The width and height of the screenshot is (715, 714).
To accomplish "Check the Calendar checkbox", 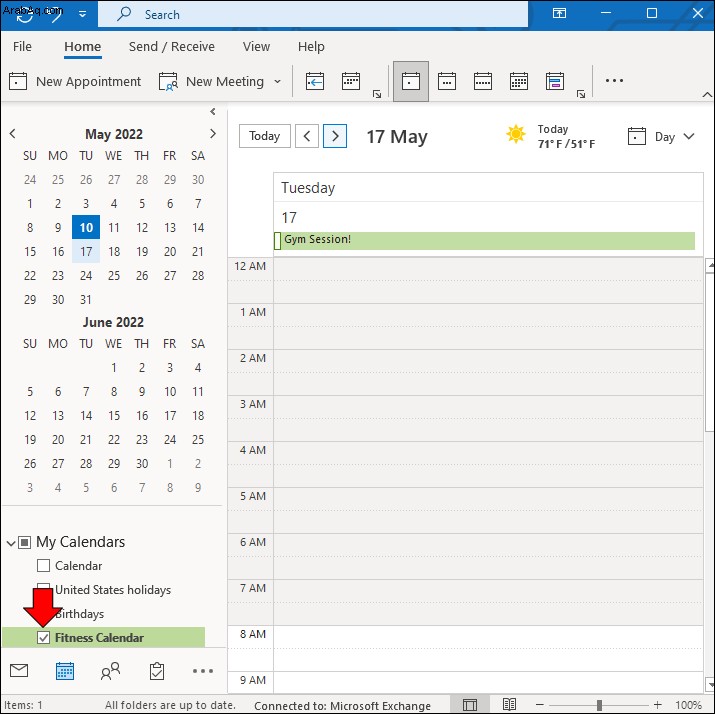I will 43,565.
